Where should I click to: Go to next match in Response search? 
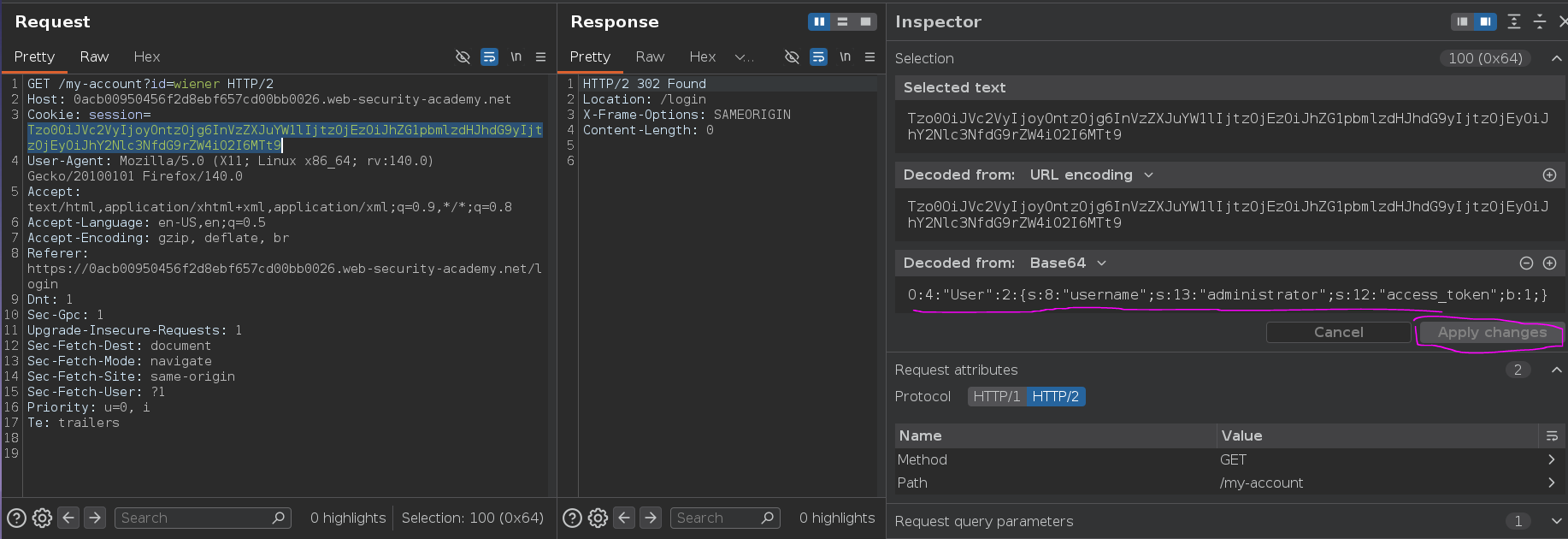tap(651, 518)
